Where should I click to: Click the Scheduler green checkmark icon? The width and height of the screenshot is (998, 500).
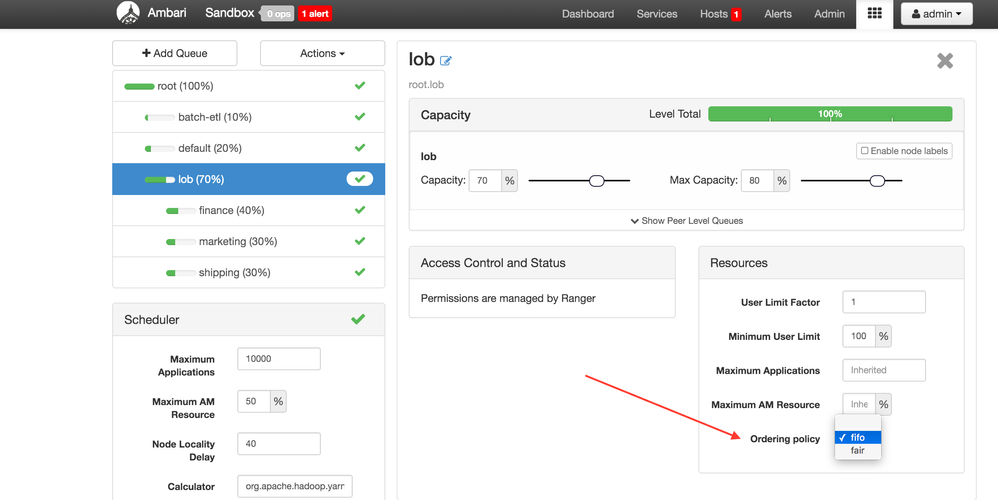point(358,319)
